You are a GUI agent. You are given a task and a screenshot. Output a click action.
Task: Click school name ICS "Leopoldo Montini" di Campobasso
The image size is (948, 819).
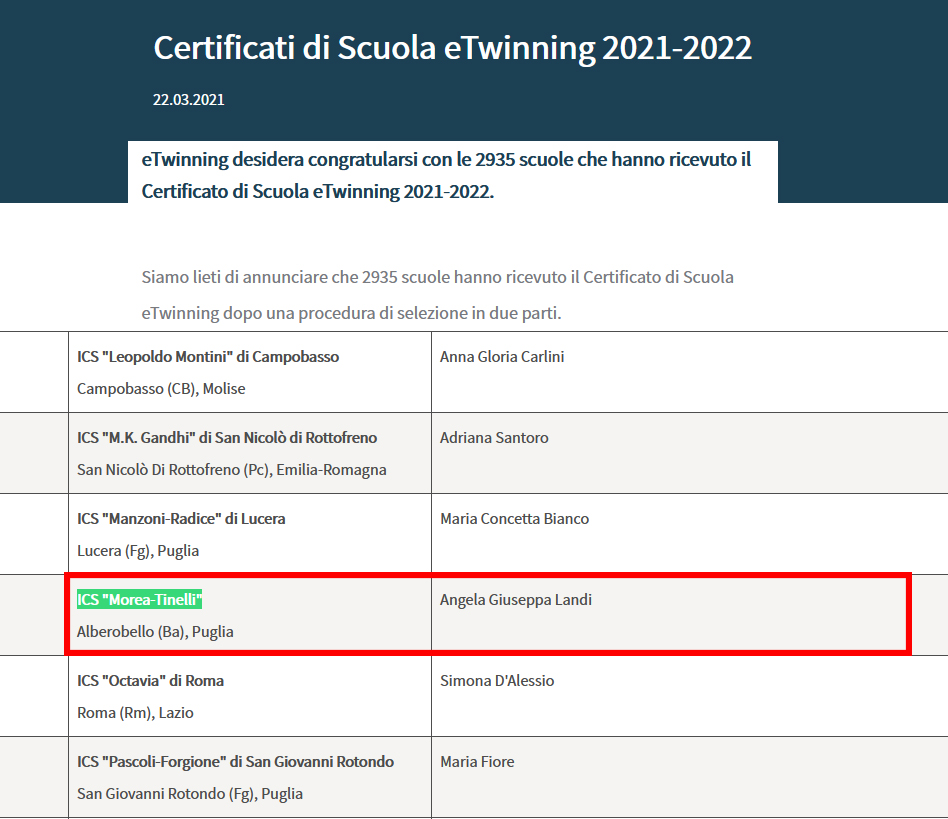[208, 357]
